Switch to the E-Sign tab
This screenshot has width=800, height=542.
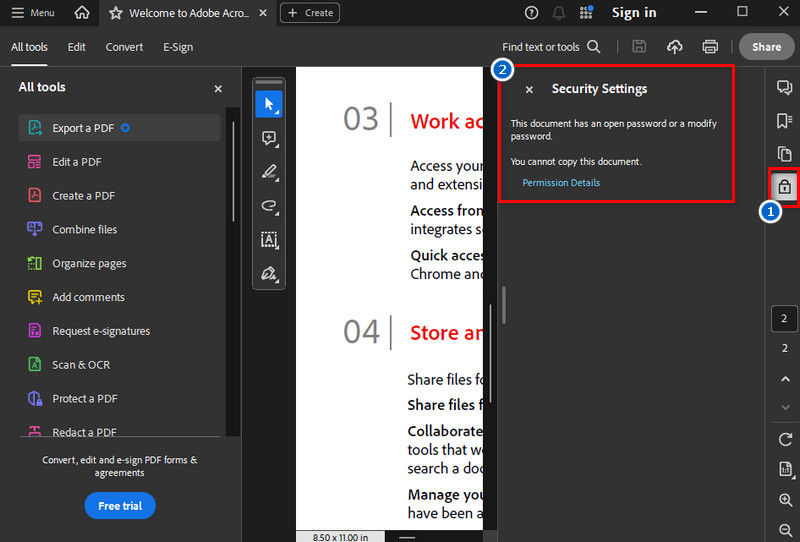pos(178,47)
